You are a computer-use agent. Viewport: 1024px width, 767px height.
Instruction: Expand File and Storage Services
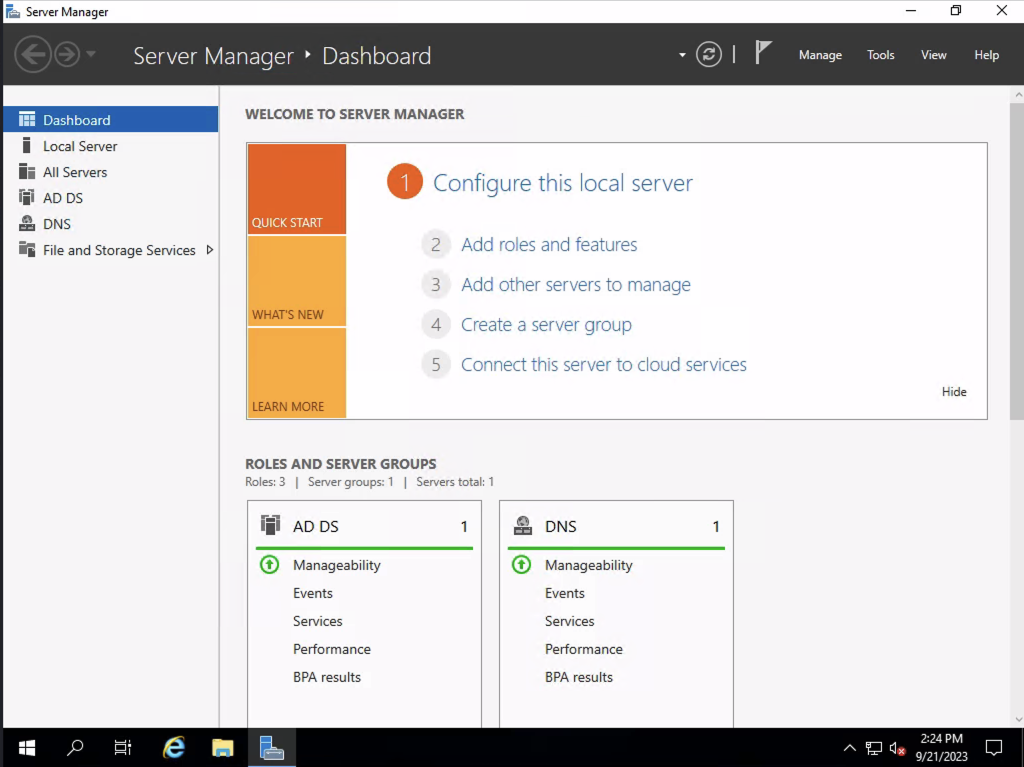pyautogui.click(x=208, y=250)
